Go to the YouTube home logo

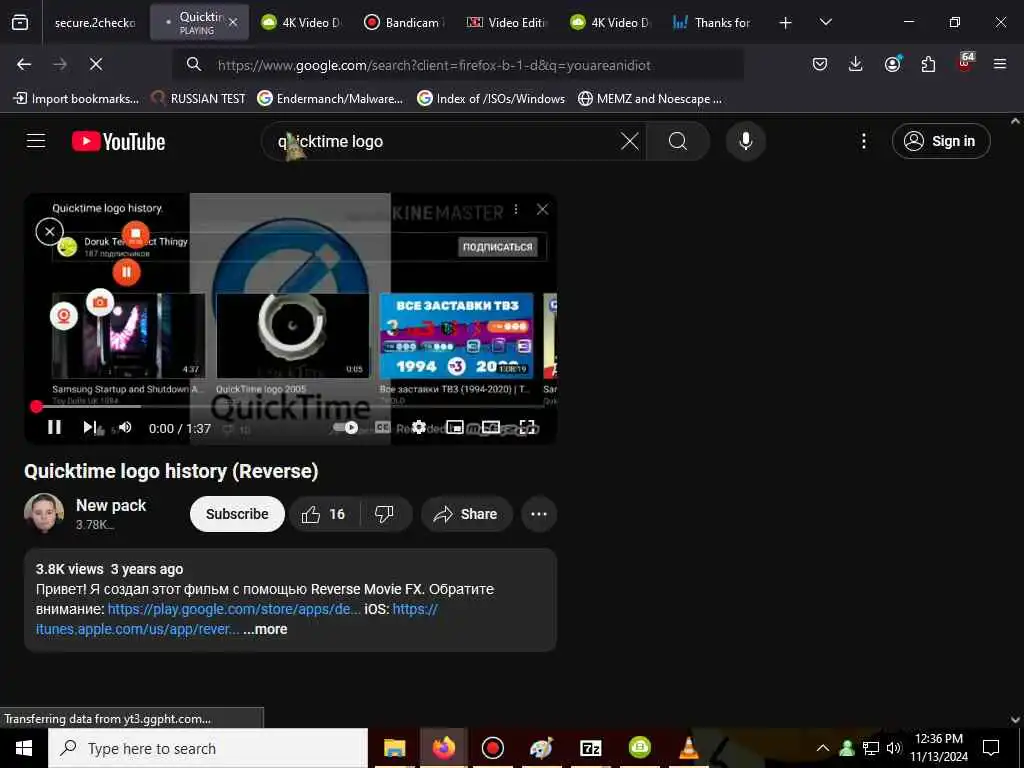point(118,141)
